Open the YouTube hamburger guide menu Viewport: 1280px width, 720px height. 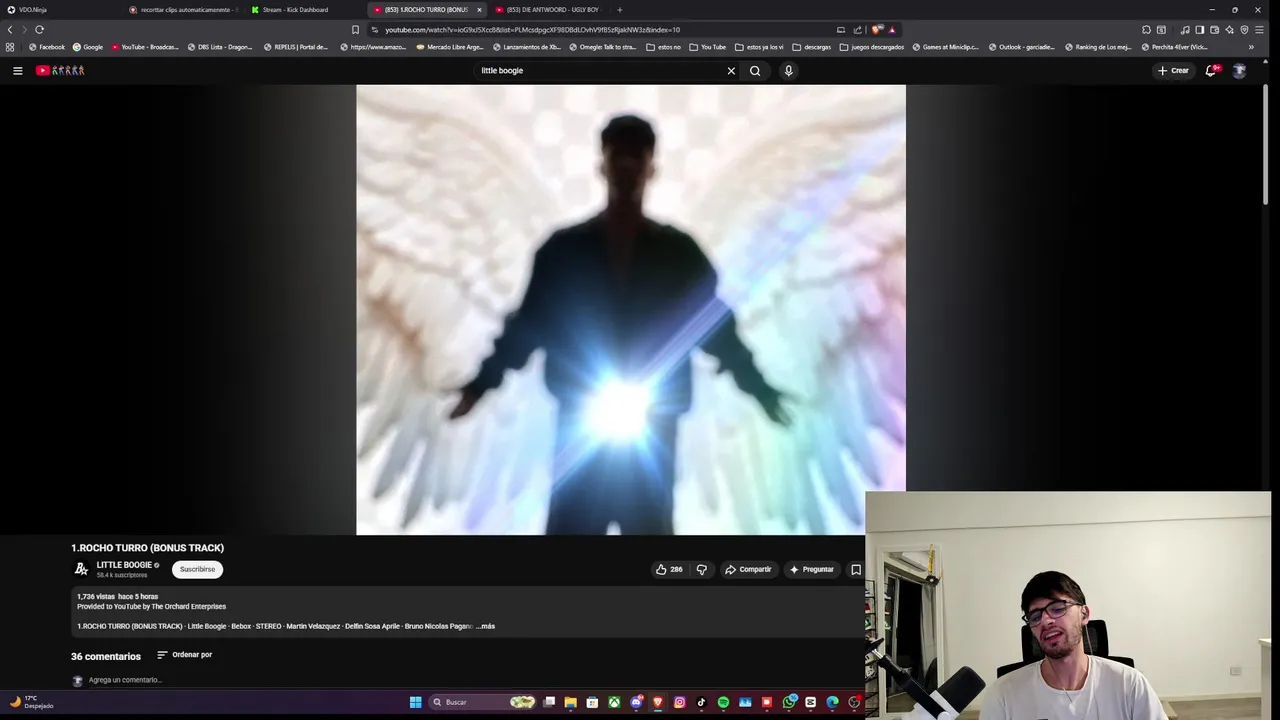pos(17,70)
